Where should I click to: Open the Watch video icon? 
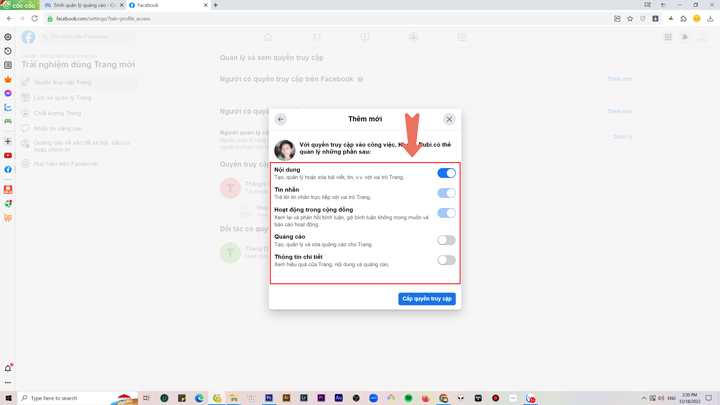click(365, 37)
